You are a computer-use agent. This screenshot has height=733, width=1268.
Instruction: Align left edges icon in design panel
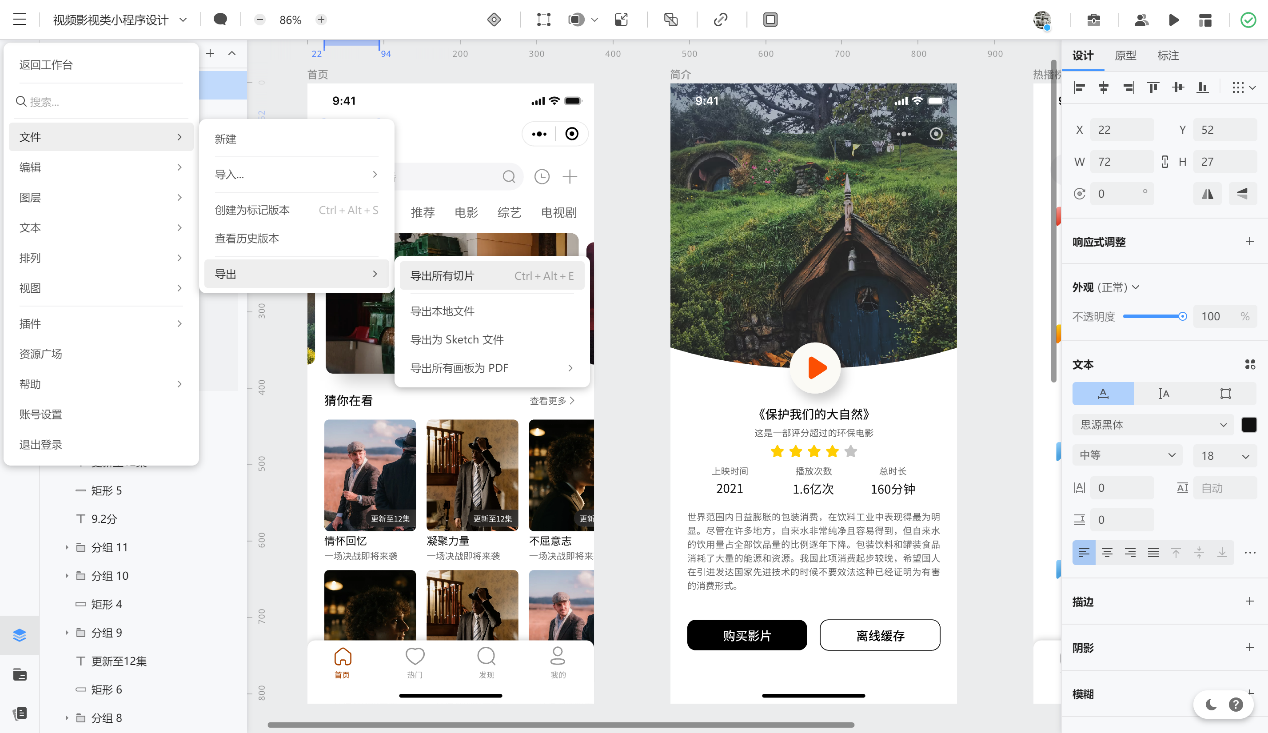point(1079,88)
